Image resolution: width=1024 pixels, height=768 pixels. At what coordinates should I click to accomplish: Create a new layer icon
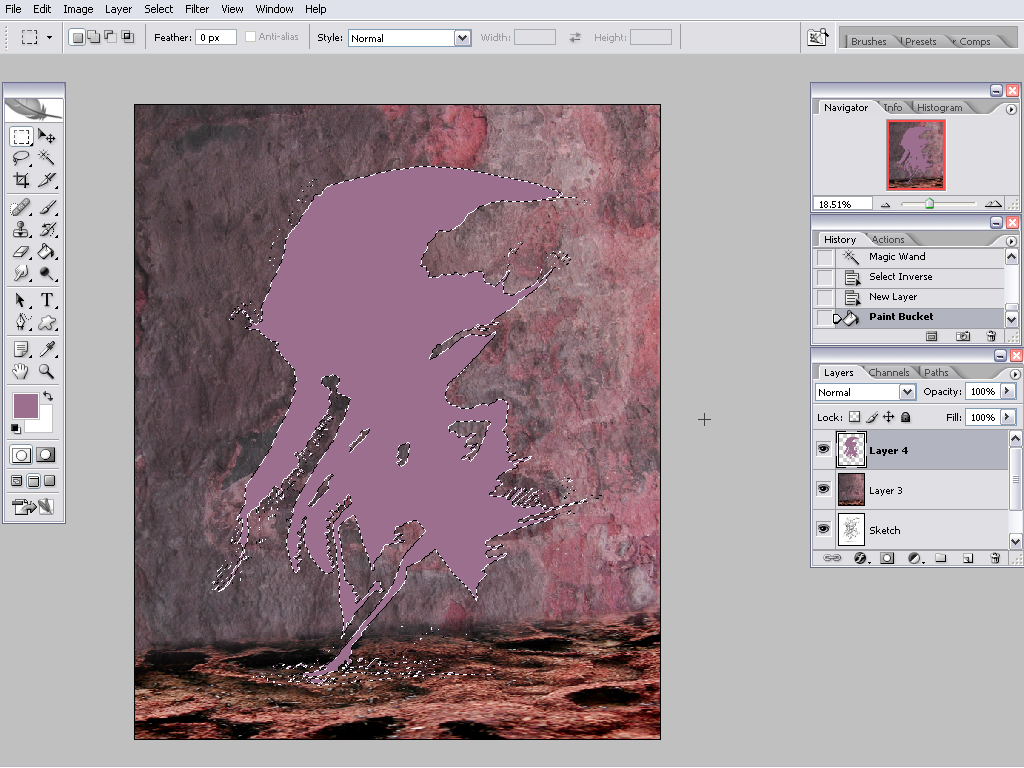coord(968,558)
